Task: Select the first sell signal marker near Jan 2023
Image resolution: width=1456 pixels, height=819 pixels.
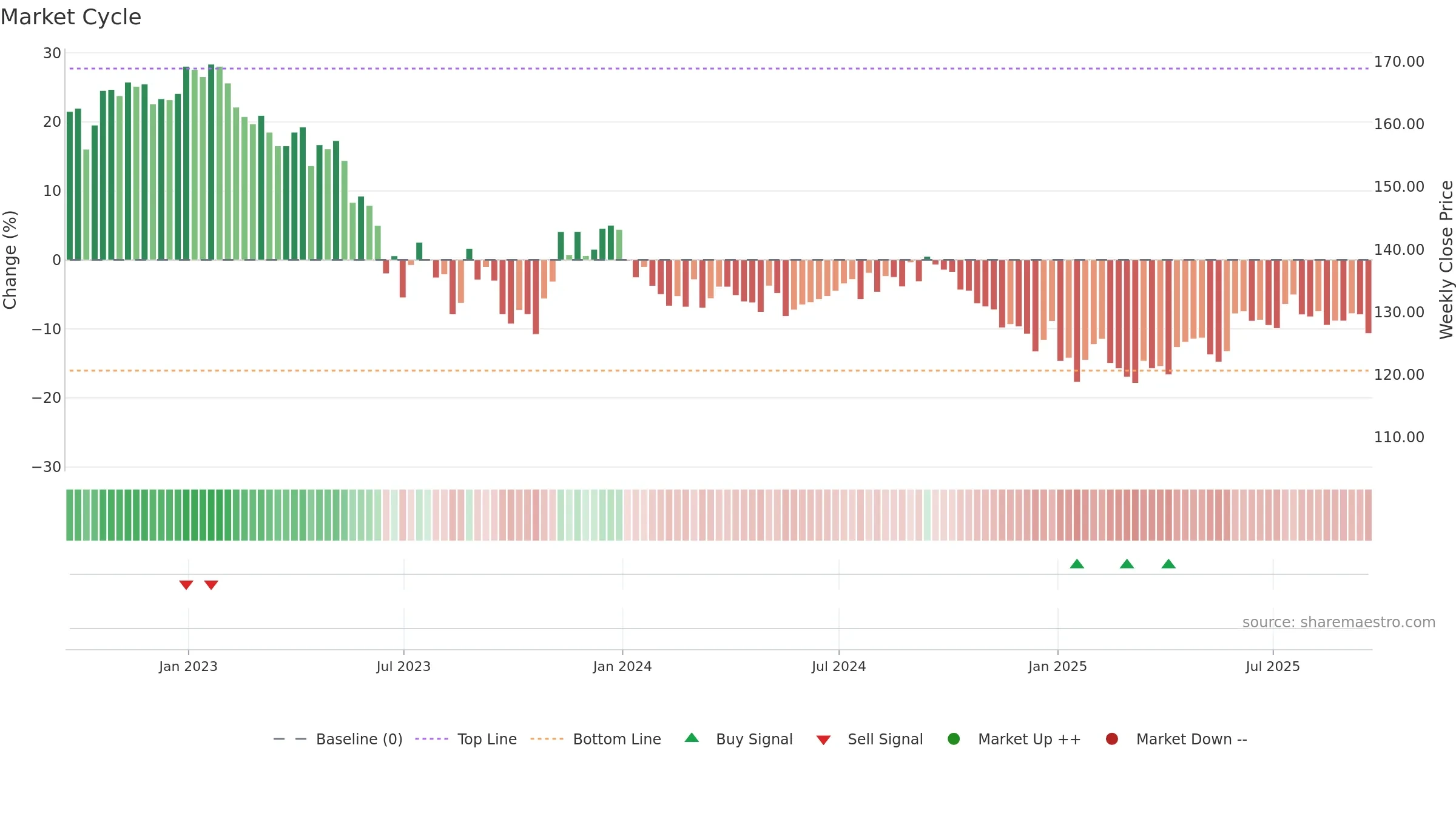Action: tap(186, 585)
